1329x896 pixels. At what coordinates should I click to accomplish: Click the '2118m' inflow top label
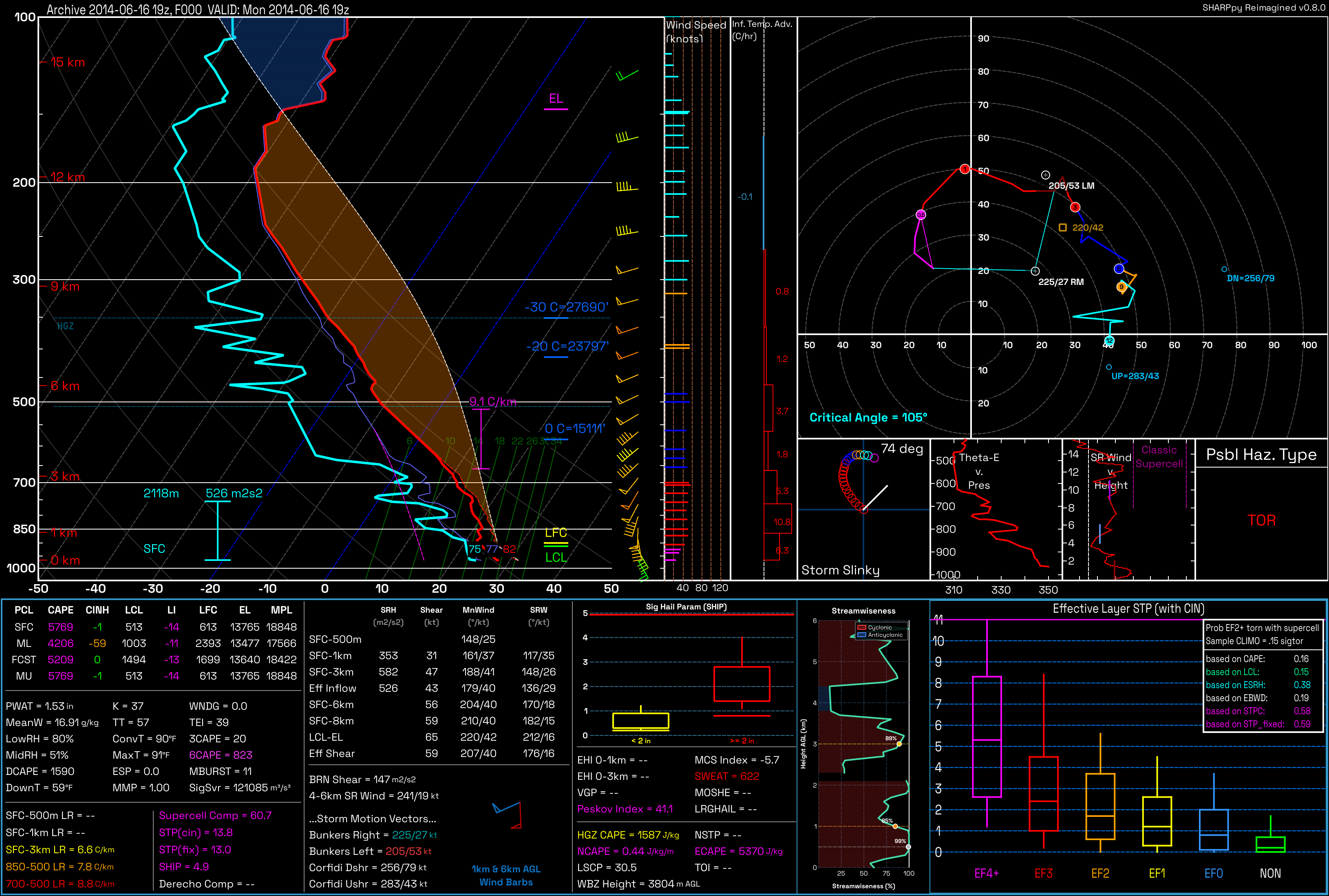[x=161, y=493]
